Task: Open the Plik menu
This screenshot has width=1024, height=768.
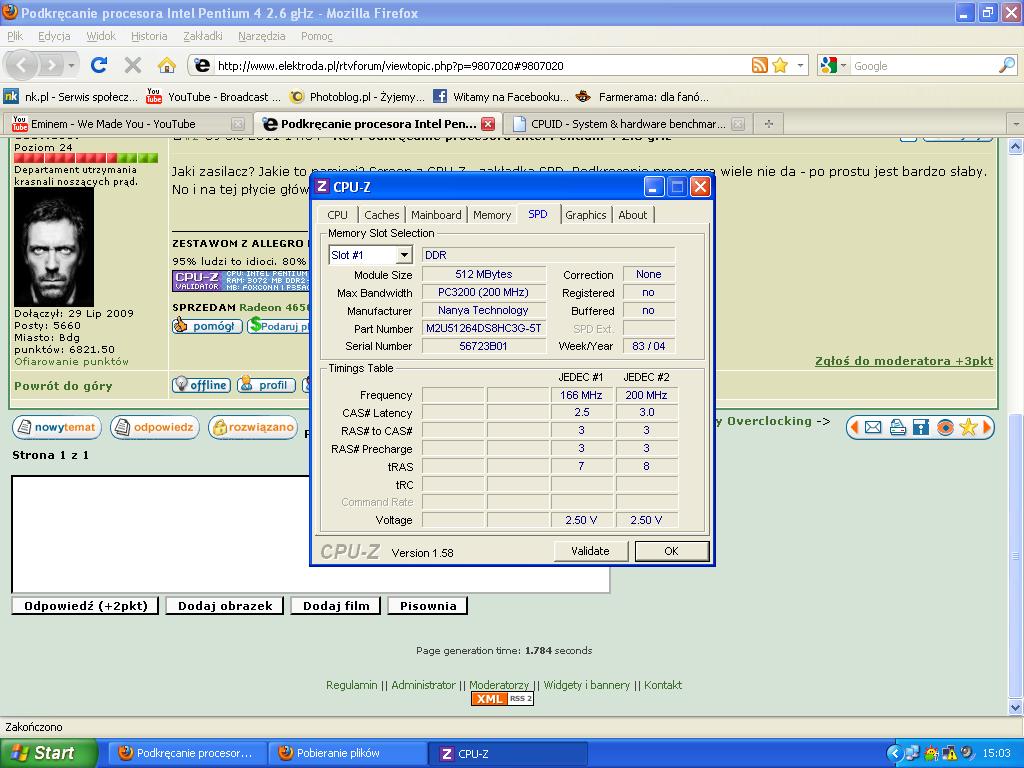Action: [x=15, y=36]
